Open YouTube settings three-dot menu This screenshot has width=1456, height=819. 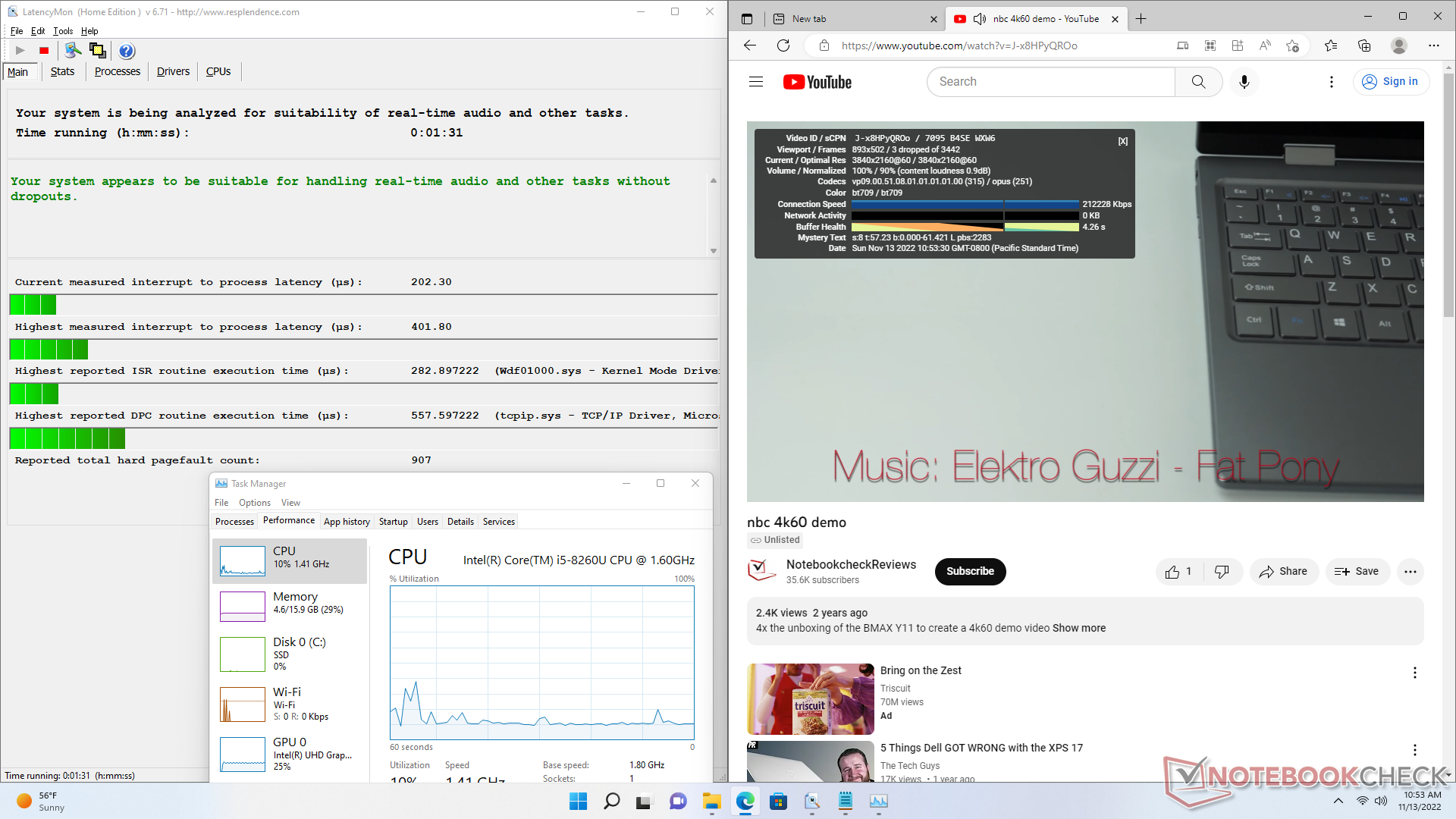pos(1332,82)
